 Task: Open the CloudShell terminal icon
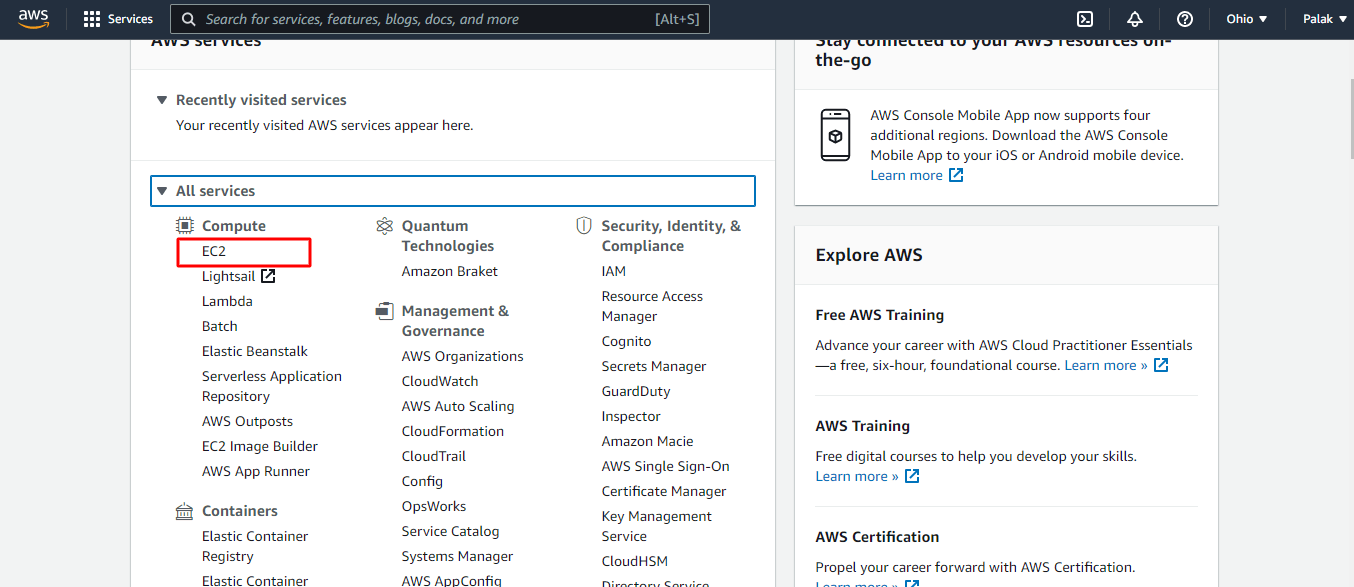click(1084, 19)
